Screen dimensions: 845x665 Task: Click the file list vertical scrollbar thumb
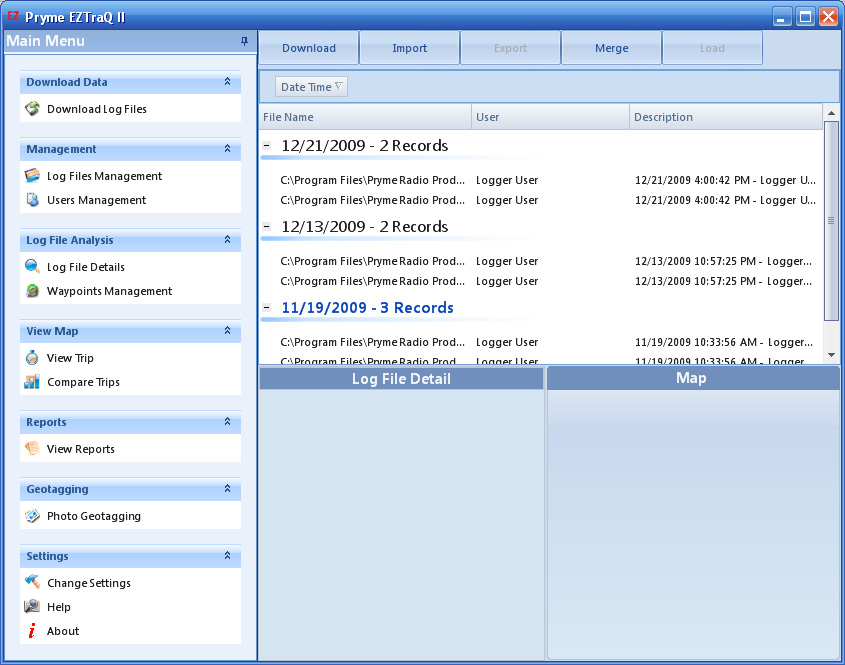(x=831, y=220)
